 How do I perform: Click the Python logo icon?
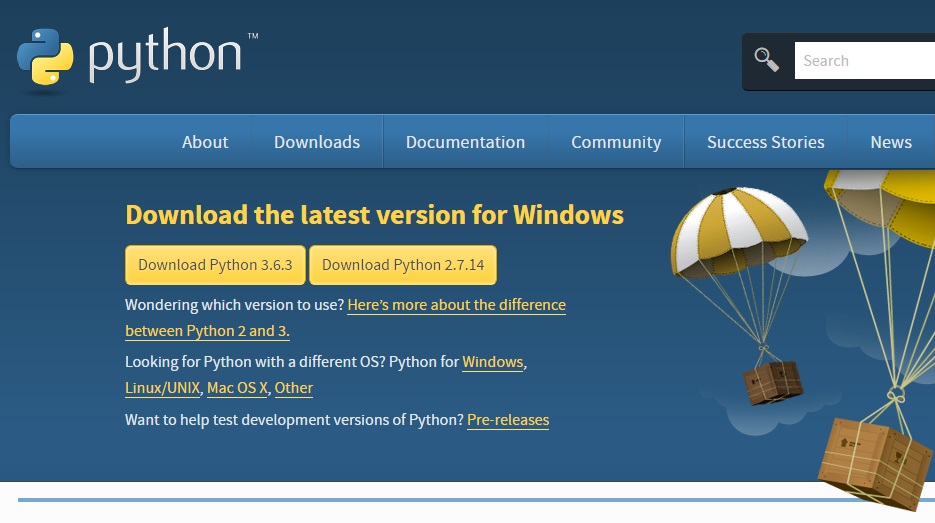click(45, 57)
